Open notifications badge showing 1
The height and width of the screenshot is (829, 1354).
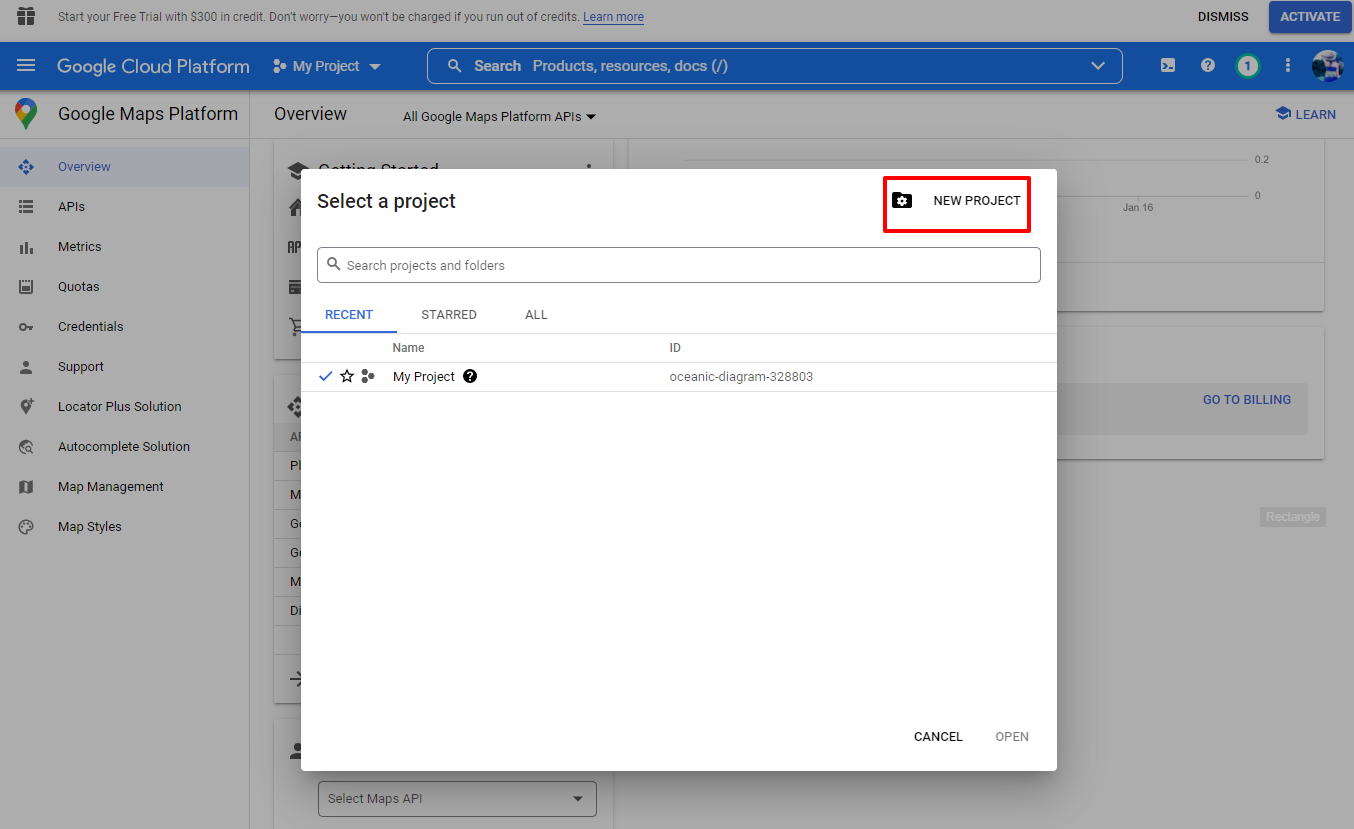tap(1247, 66)
